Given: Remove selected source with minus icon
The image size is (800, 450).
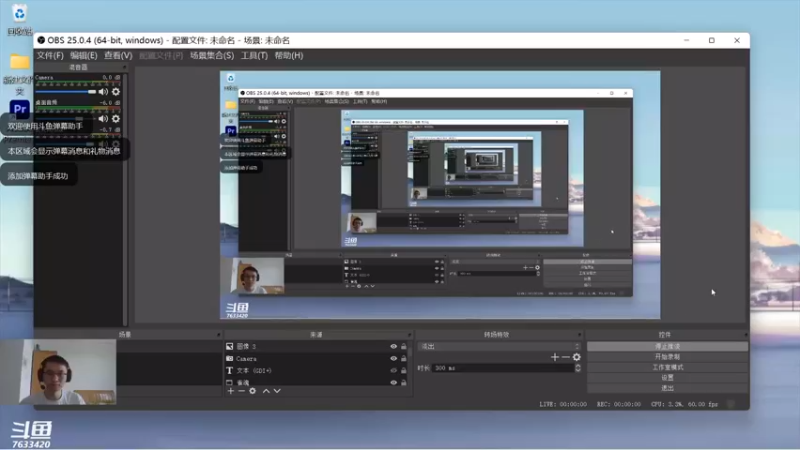Looking at the screenshot, I should (241, 391).
